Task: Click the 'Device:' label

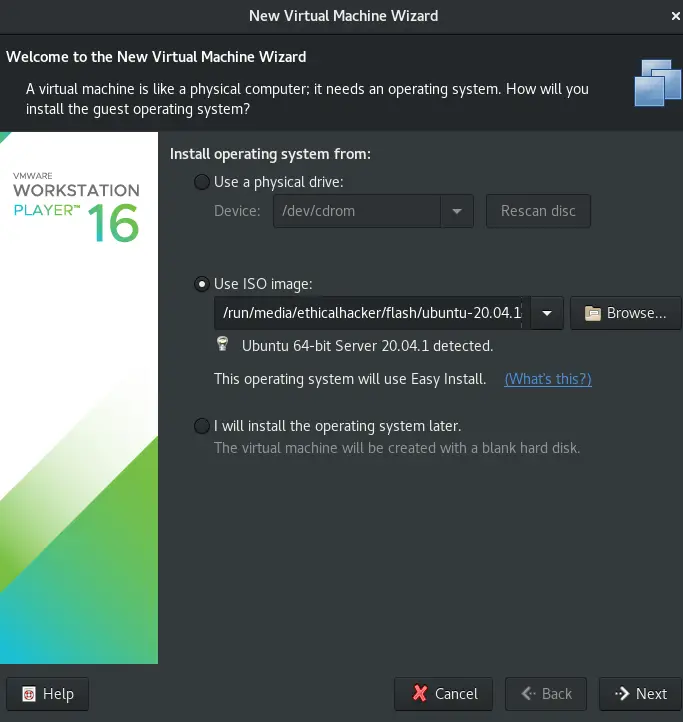Action: tap(237, 211)
